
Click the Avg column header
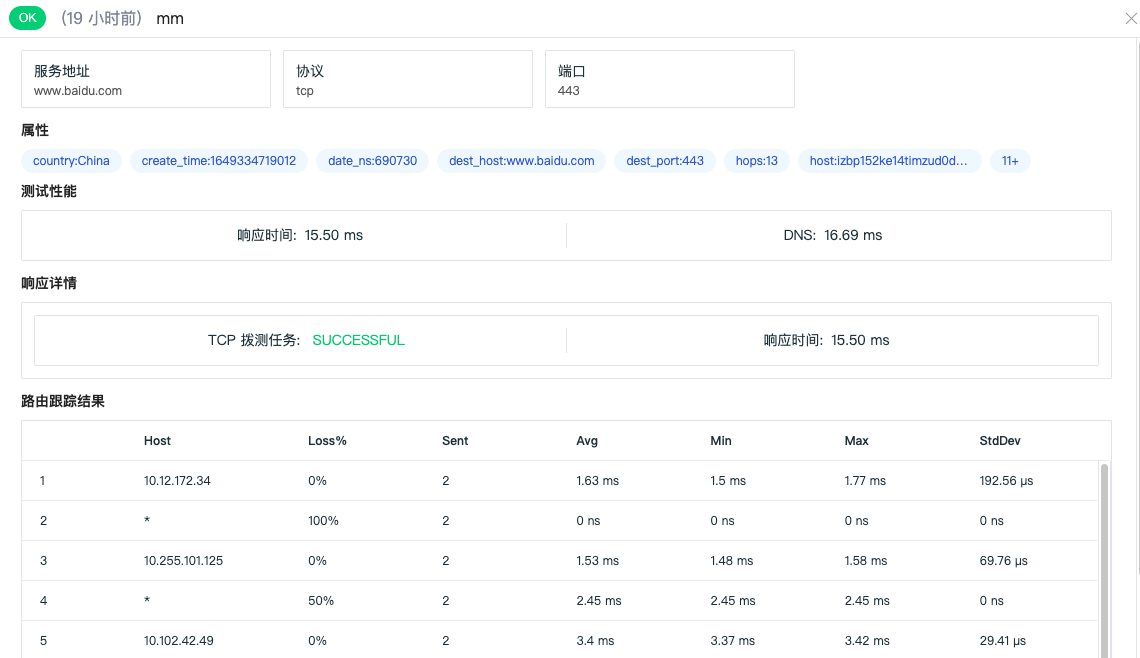(x=587, y=441)
